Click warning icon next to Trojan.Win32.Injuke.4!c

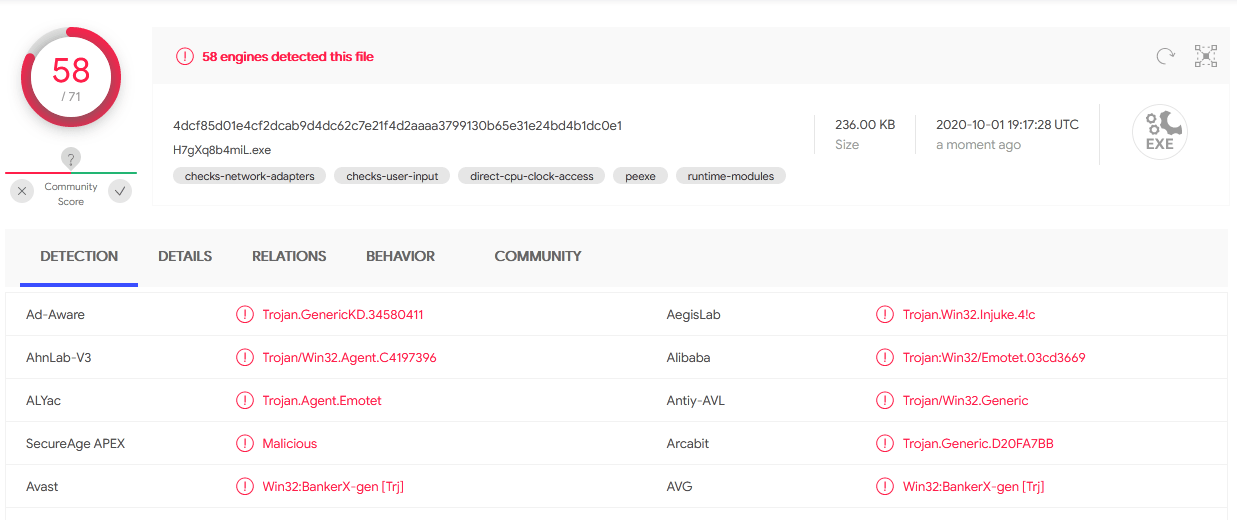click(885, 315)
